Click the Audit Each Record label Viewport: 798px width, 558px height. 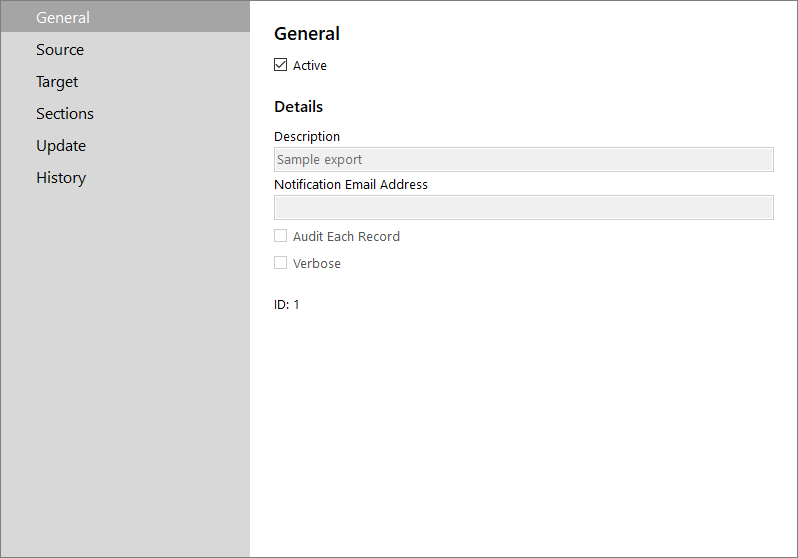[x=346, y=236]
